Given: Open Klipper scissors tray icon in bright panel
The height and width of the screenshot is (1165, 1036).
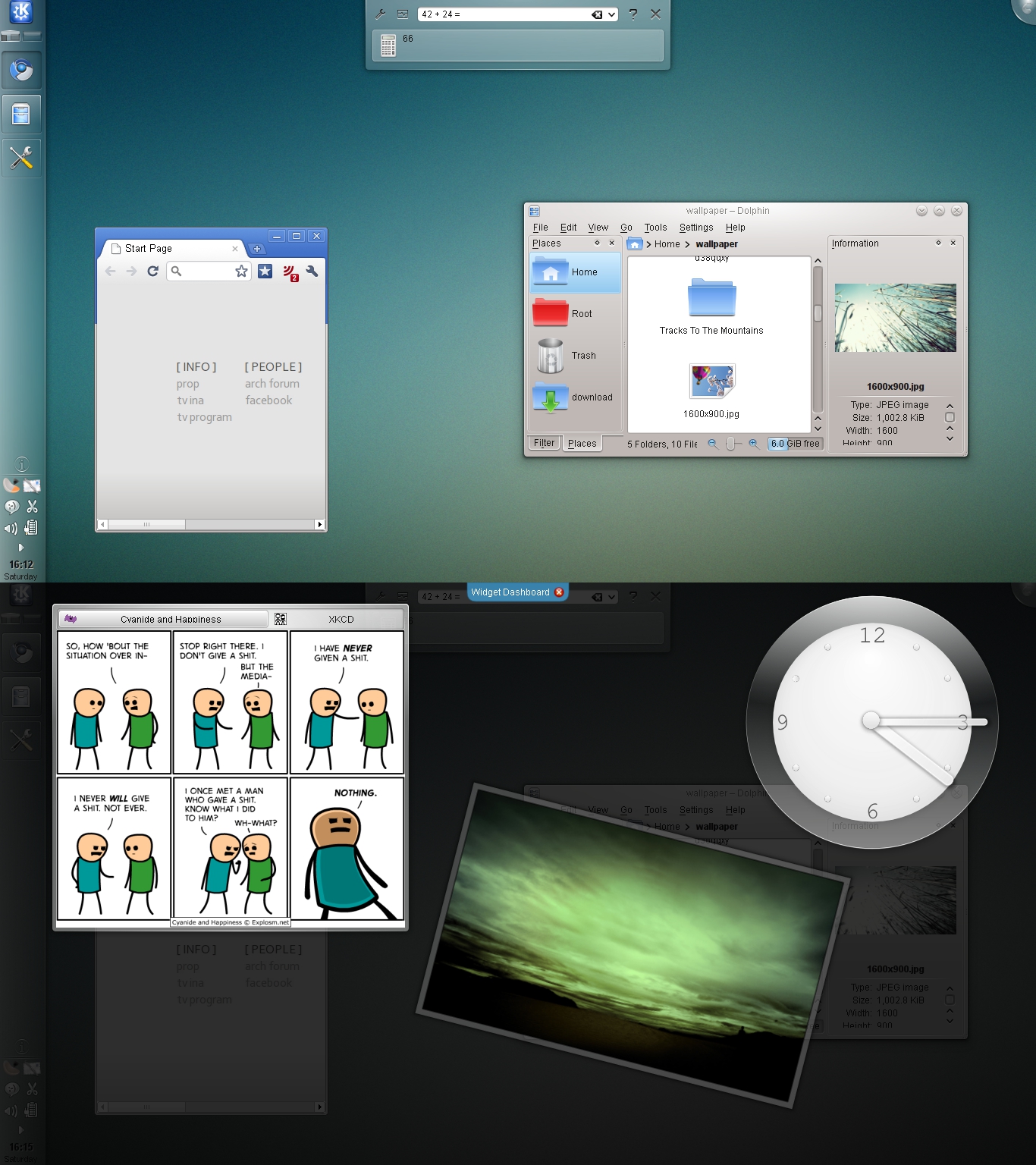Looking at the screenshot, I should pyautogui.click(x=32, y=506).
